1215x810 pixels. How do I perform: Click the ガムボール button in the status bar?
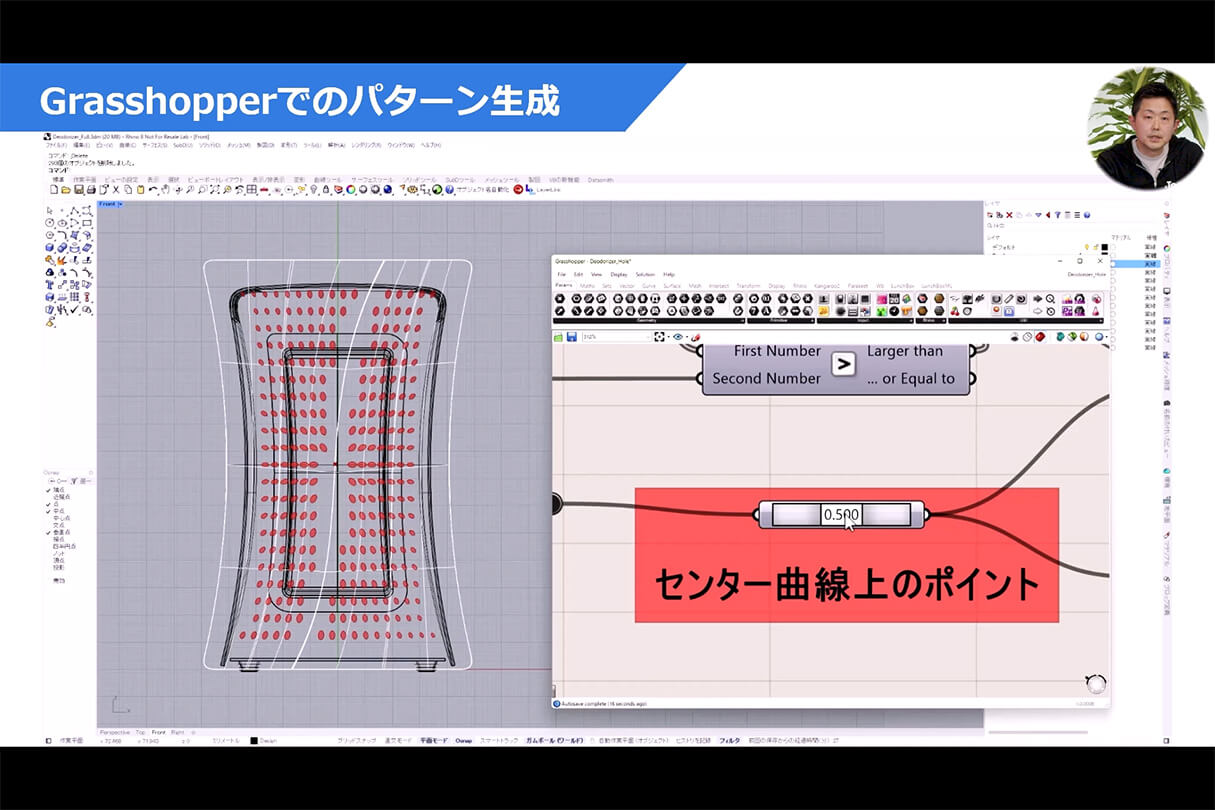coord(553,740)
